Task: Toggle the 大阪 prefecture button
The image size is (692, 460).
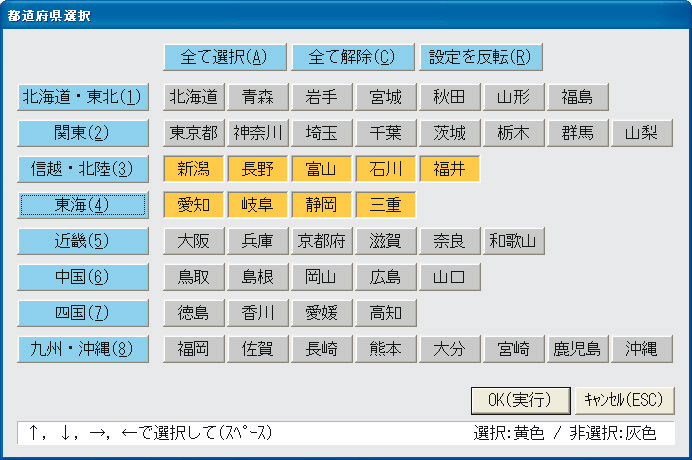Action: (193, 241)
